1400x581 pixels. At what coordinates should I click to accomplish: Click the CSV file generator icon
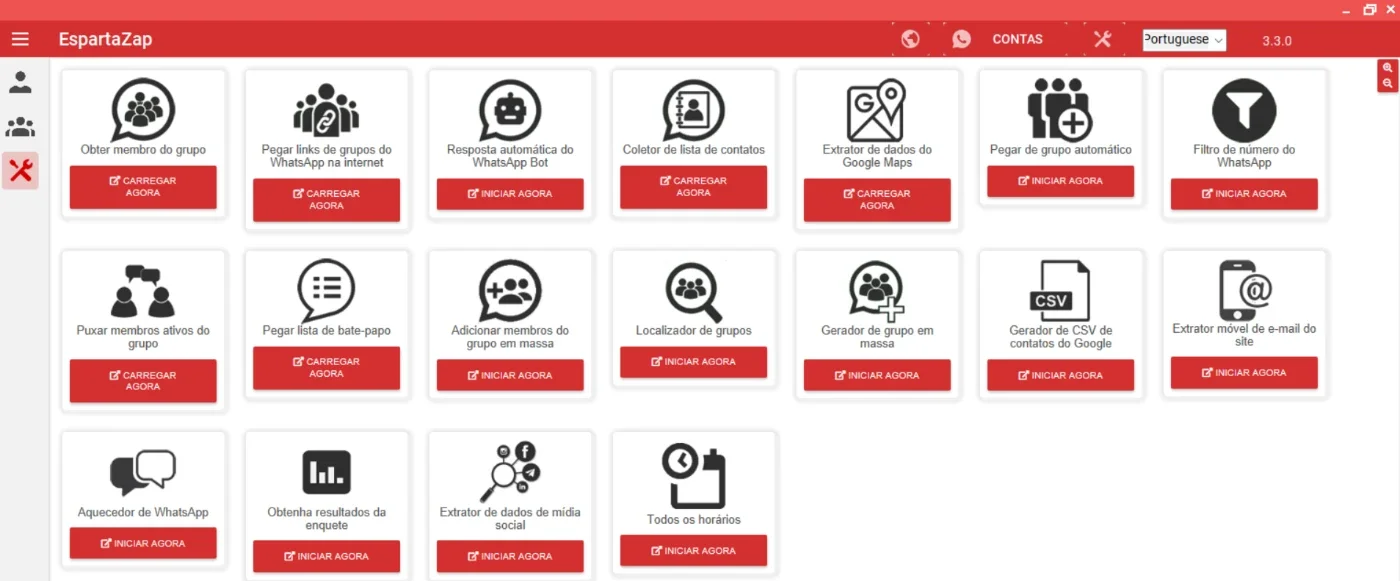pos(1060,291)
